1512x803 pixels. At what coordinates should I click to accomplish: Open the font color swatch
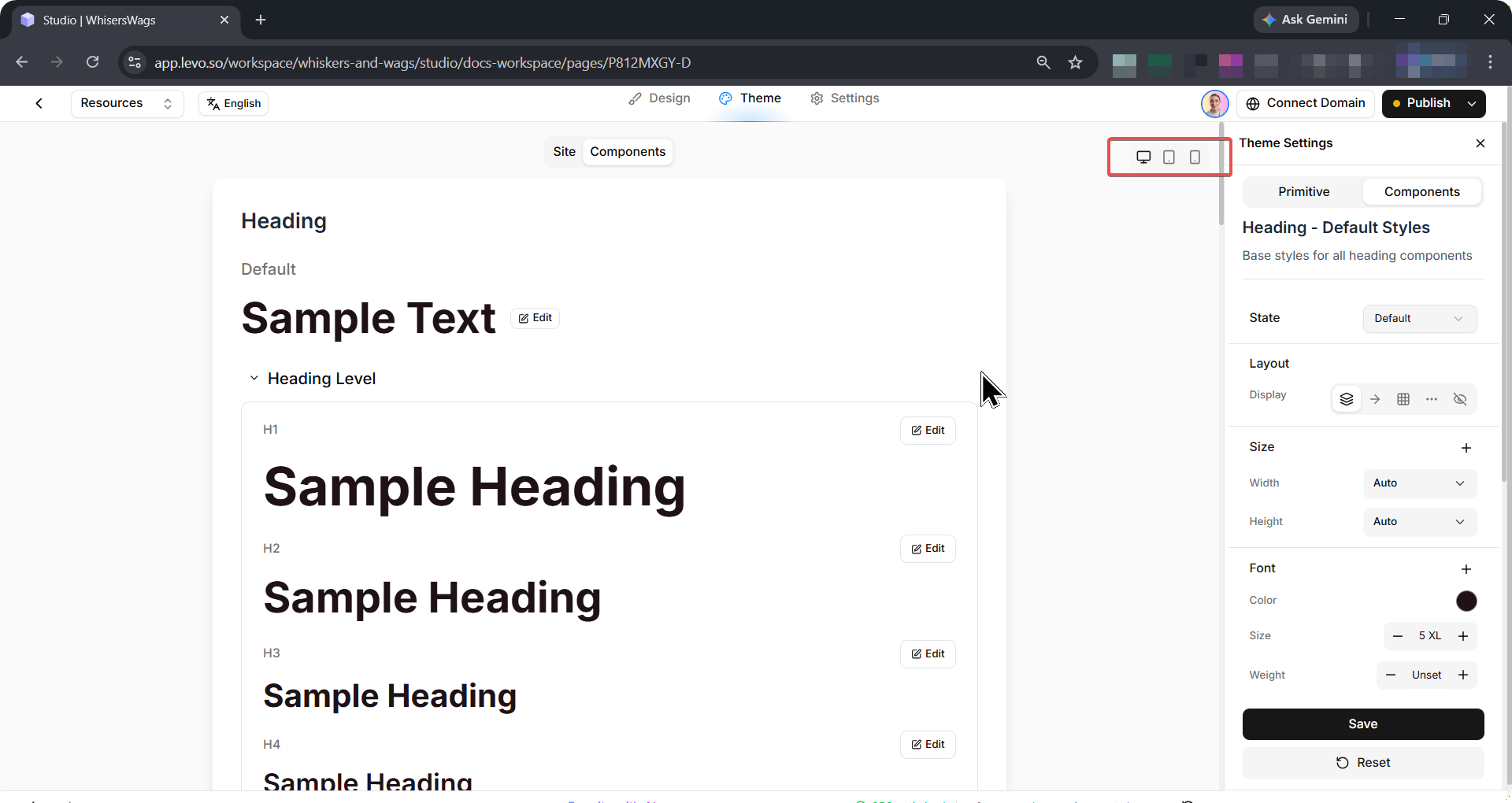point(1466,601)
